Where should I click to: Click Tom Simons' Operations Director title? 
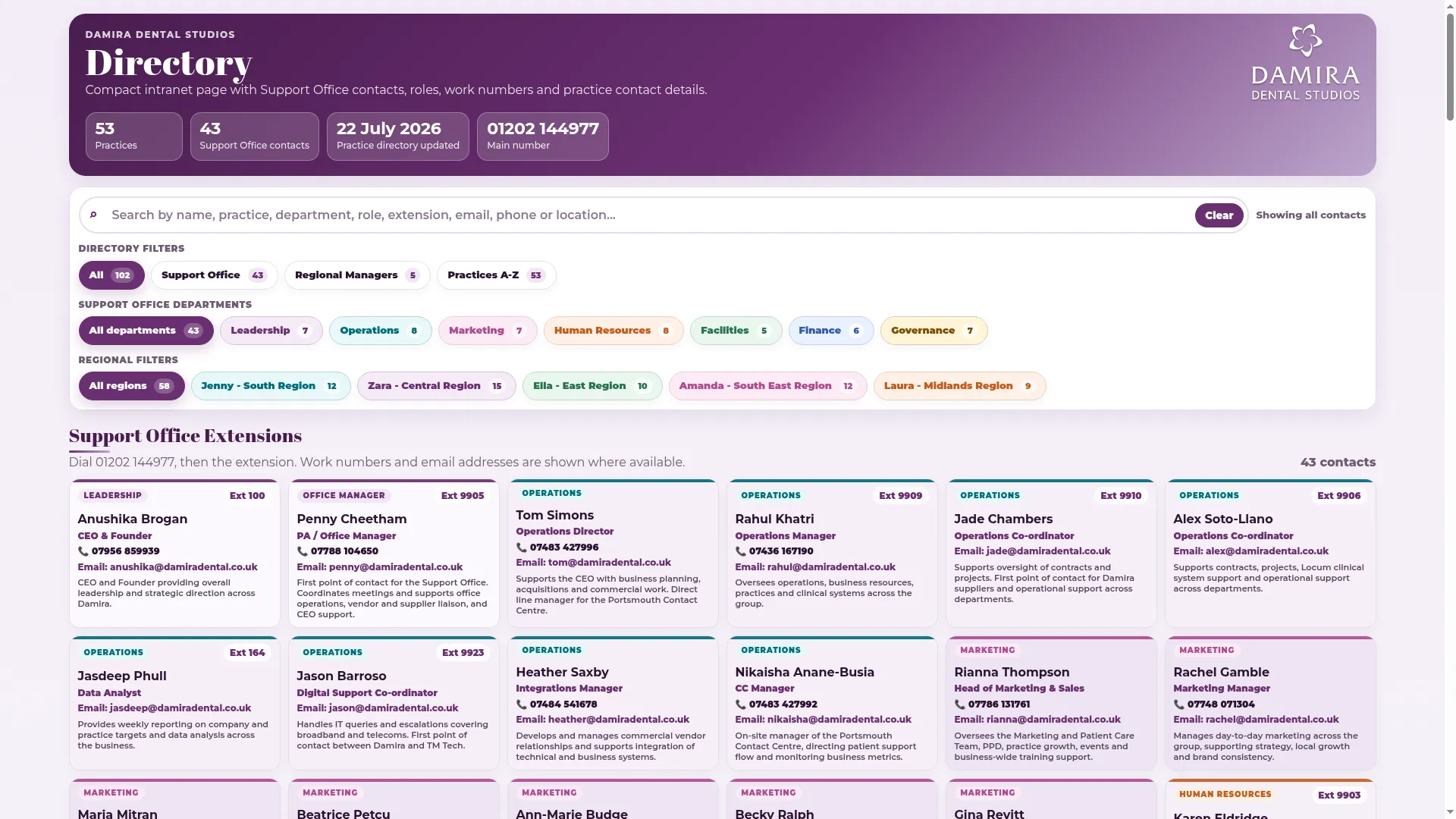point(565,532)
